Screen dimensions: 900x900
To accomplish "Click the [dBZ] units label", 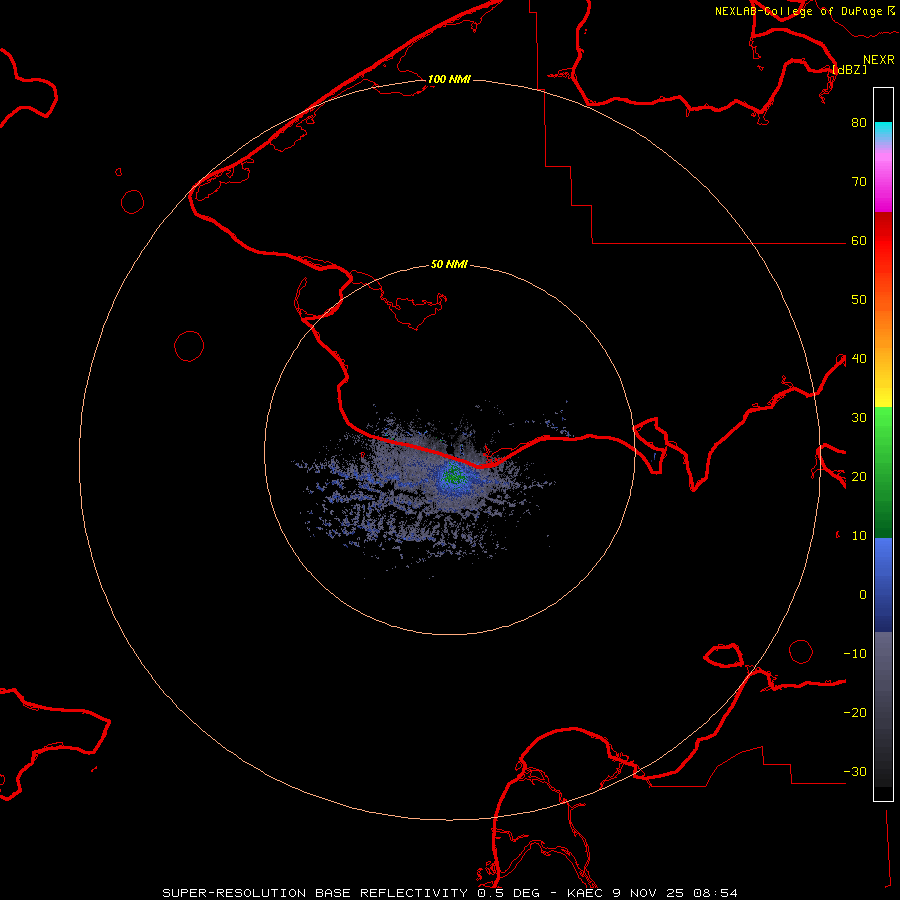I will click(849, 69).
